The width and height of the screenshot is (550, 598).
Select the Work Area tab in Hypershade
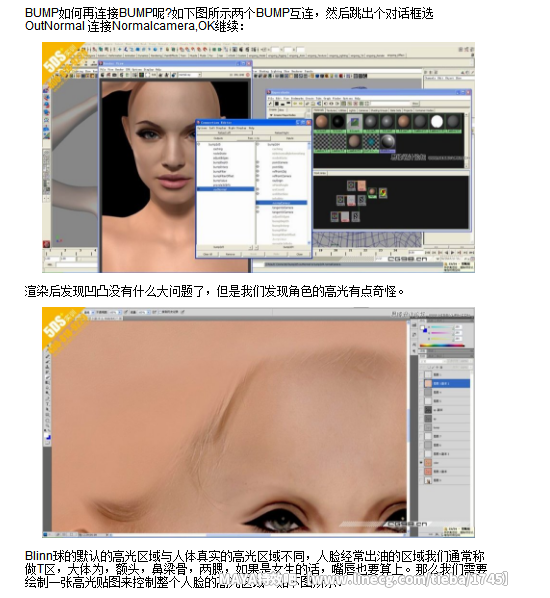[x=320, y=173]
